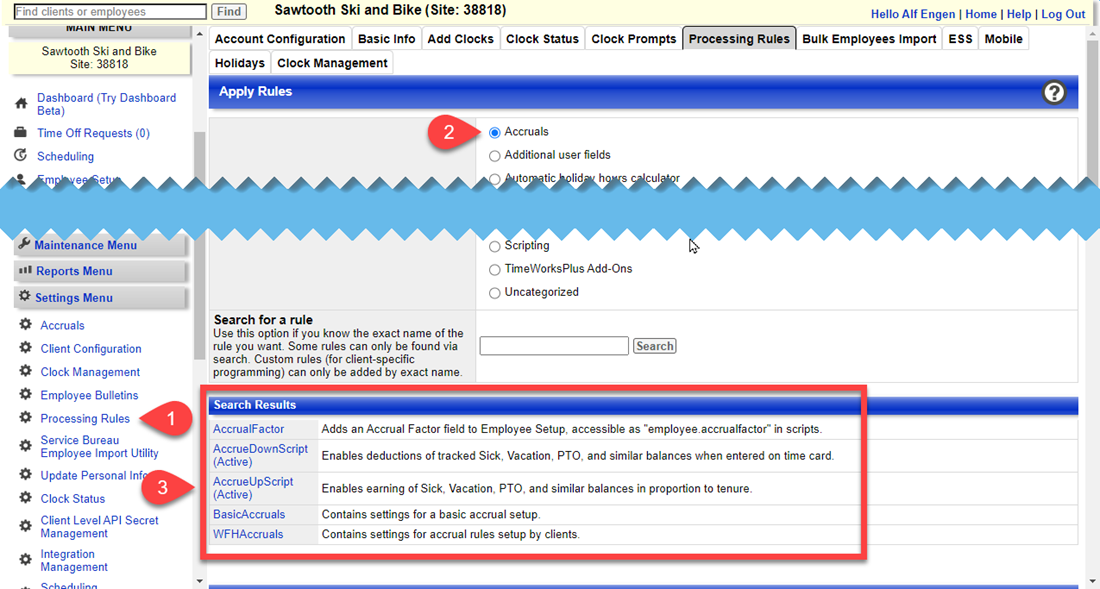The width and height of the screenshot is (1100, 589).
Task: Choose the Additional user fields option
Action: [x=495, y=155]
